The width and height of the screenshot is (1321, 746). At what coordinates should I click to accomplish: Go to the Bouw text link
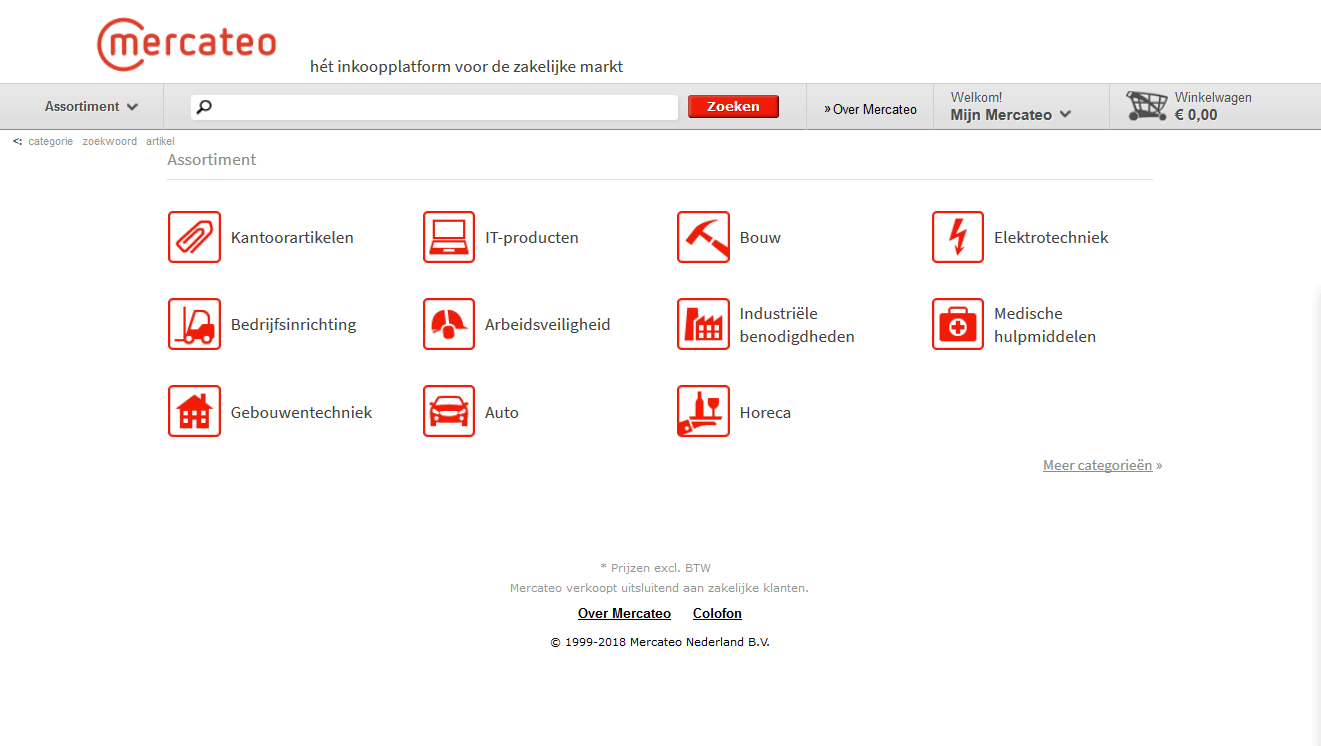coord(760,238)
